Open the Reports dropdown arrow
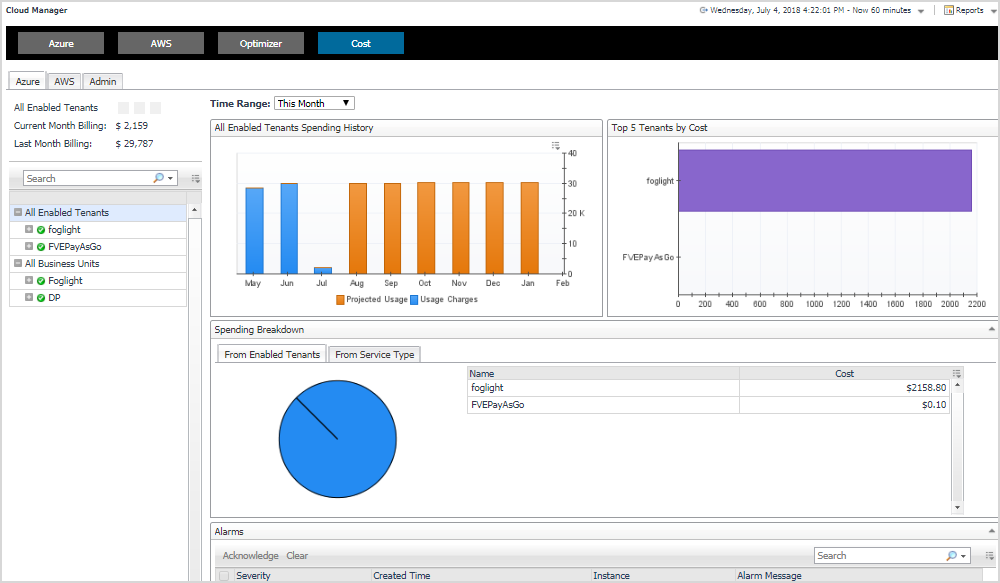 pyautogui.click(x=994, y=11)
